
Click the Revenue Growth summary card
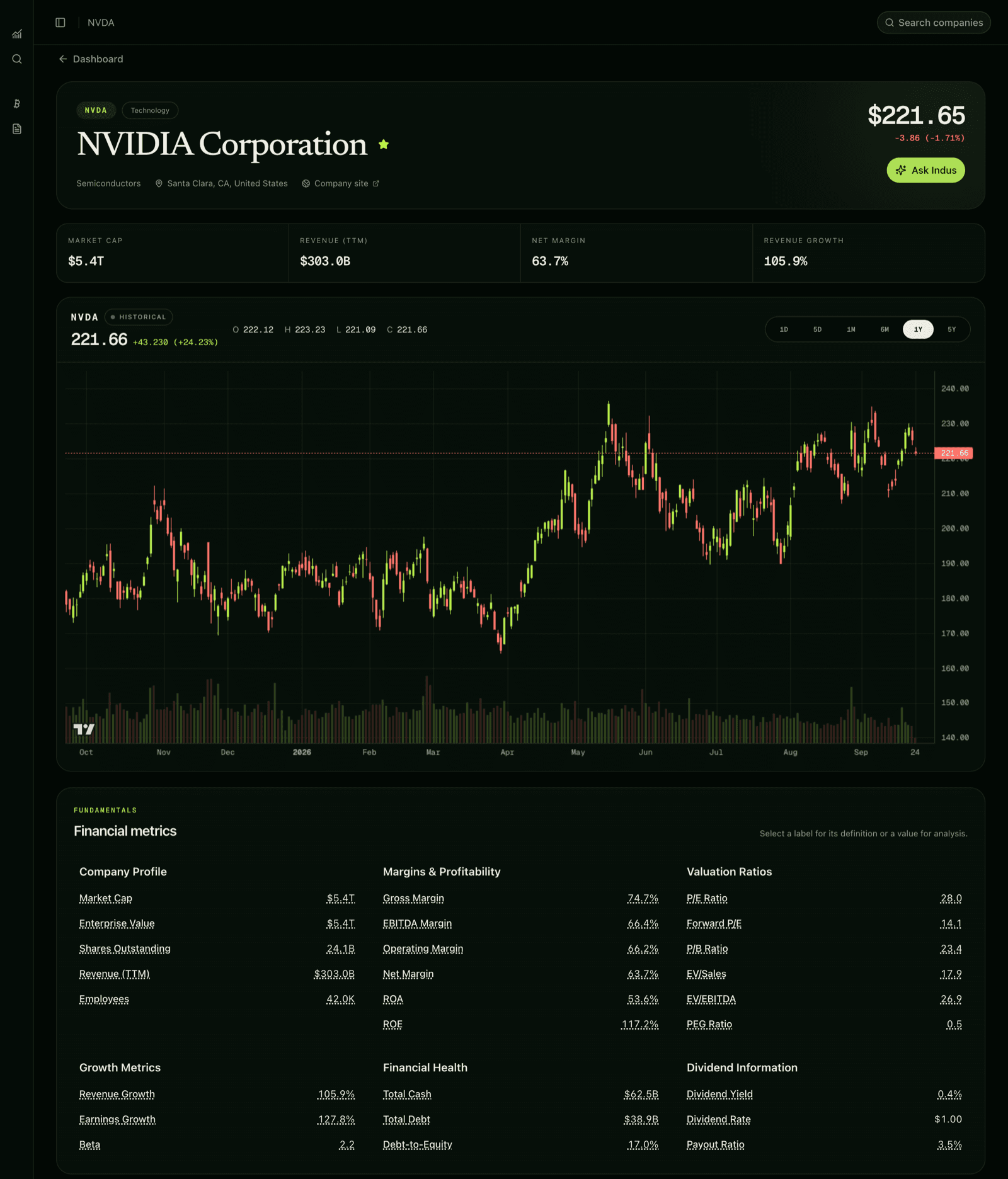(868, 253)
